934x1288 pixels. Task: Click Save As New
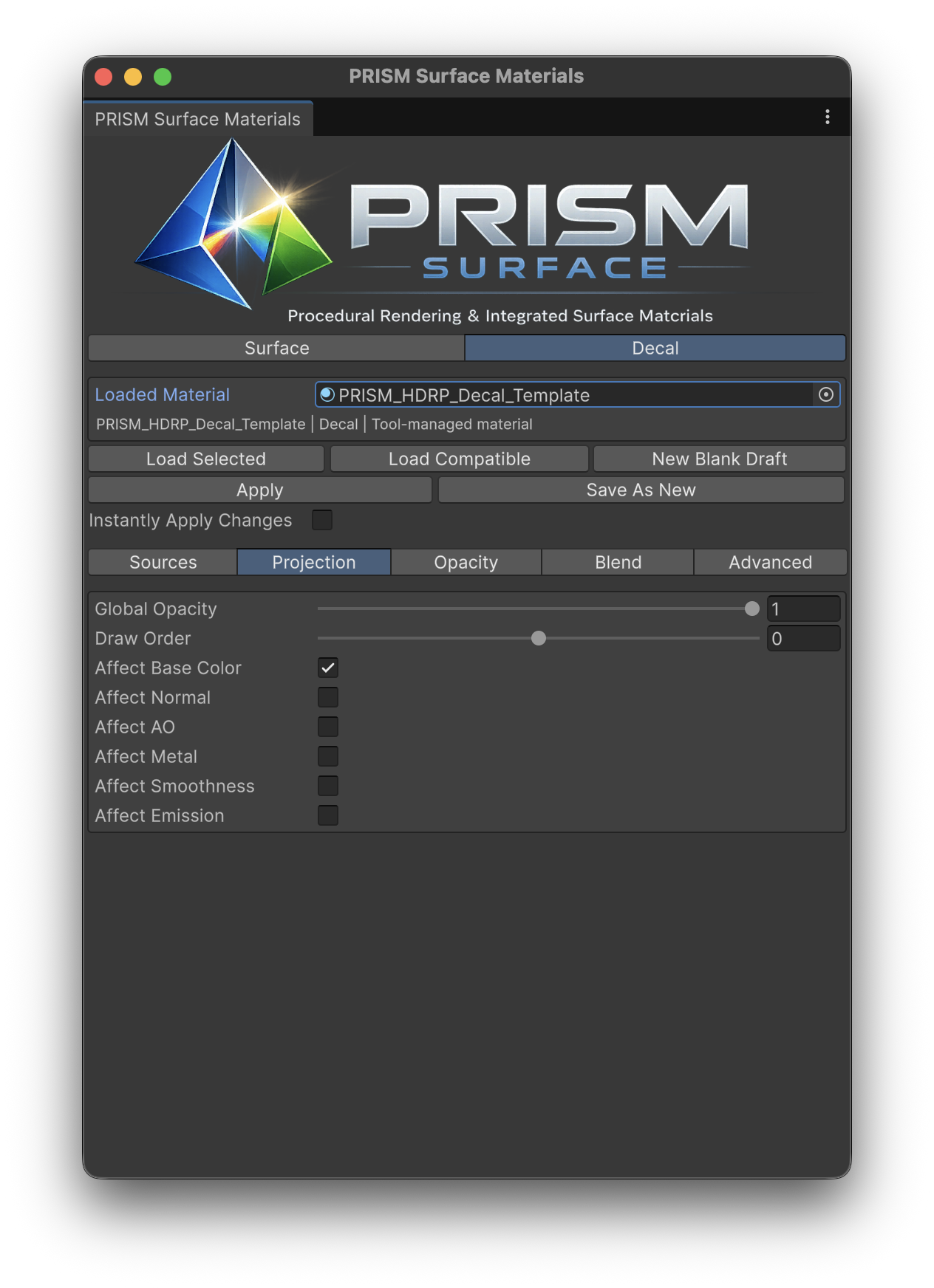pyautogui.click(x=641, y=490)
